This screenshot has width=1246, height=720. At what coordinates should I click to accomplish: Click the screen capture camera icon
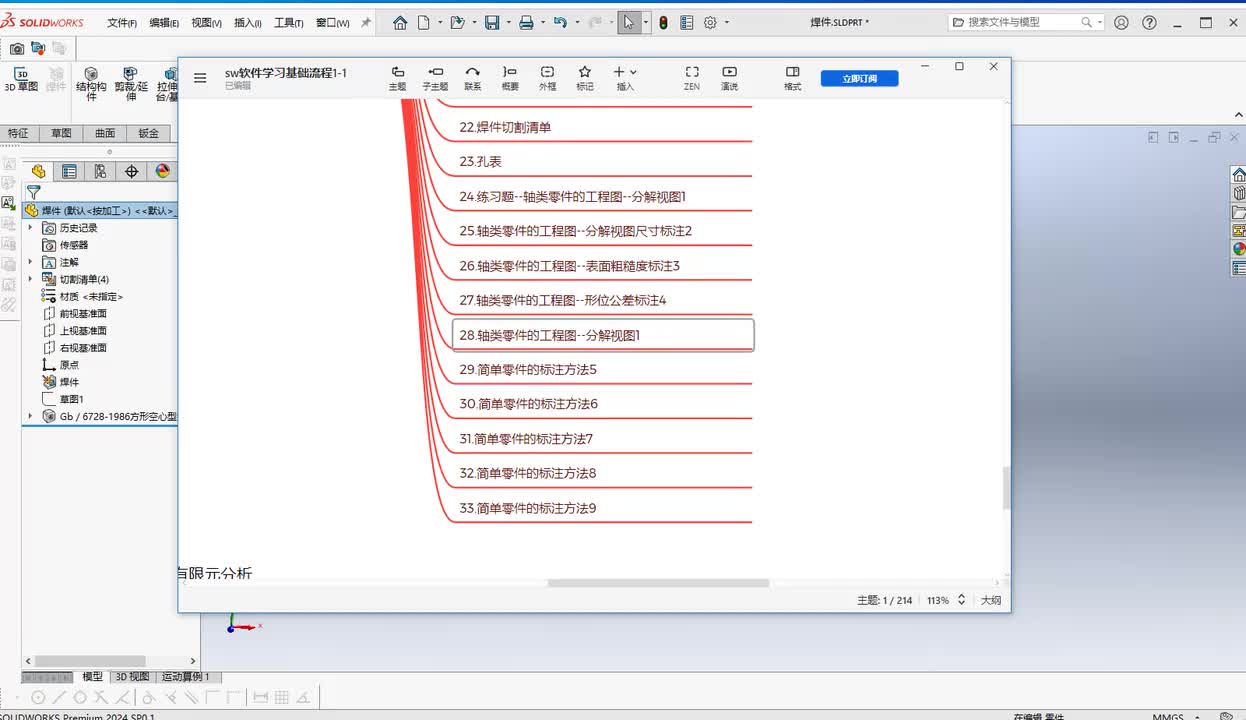point(17,48)
